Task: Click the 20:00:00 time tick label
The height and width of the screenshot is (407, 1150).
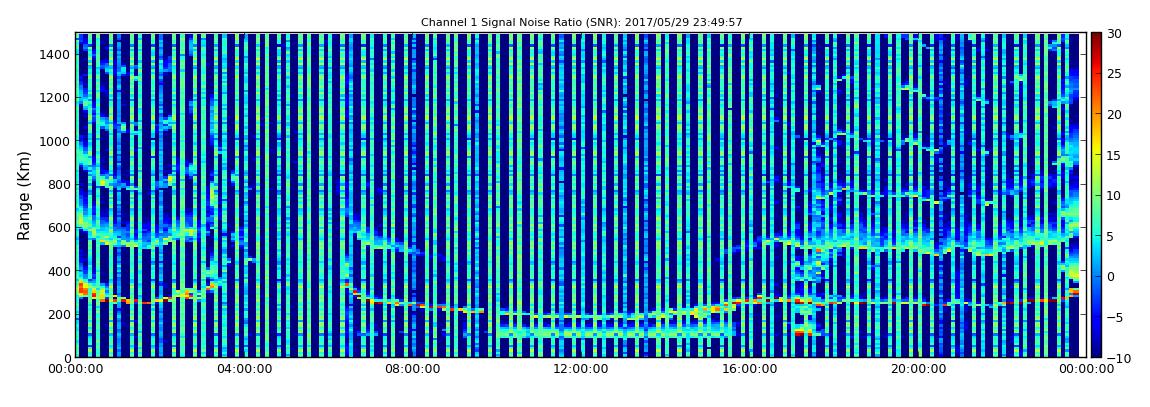Action: tap(918, 370)
